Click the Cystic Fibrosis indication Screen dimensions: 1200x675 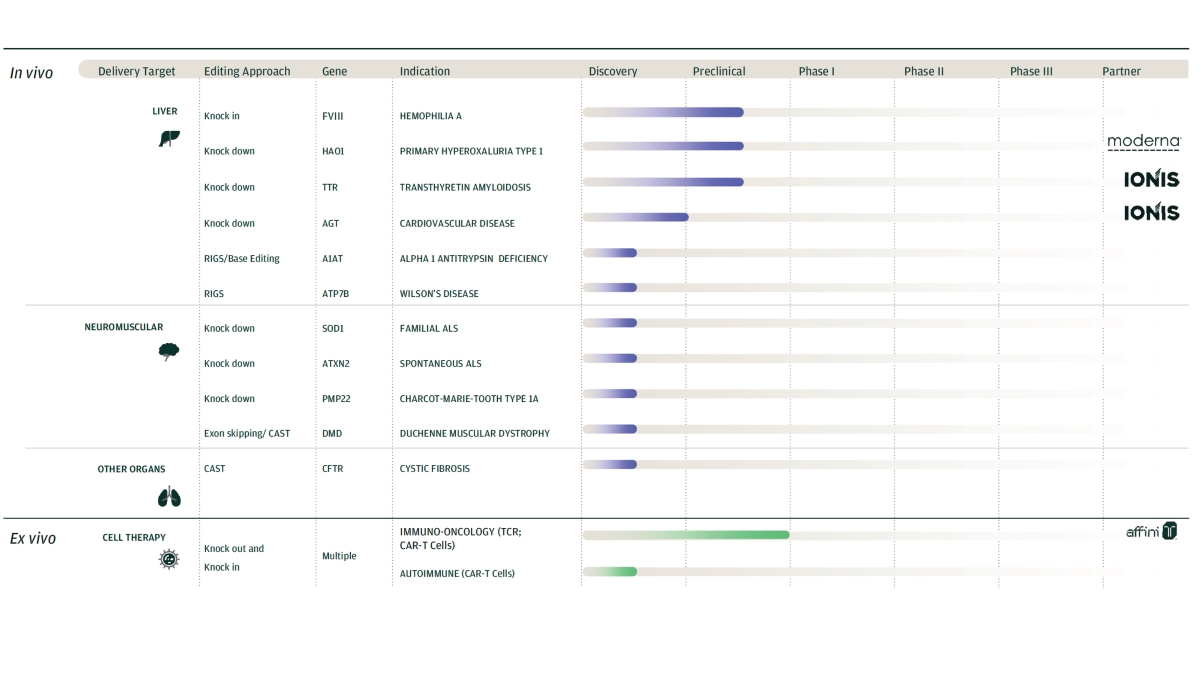[434, 469]
